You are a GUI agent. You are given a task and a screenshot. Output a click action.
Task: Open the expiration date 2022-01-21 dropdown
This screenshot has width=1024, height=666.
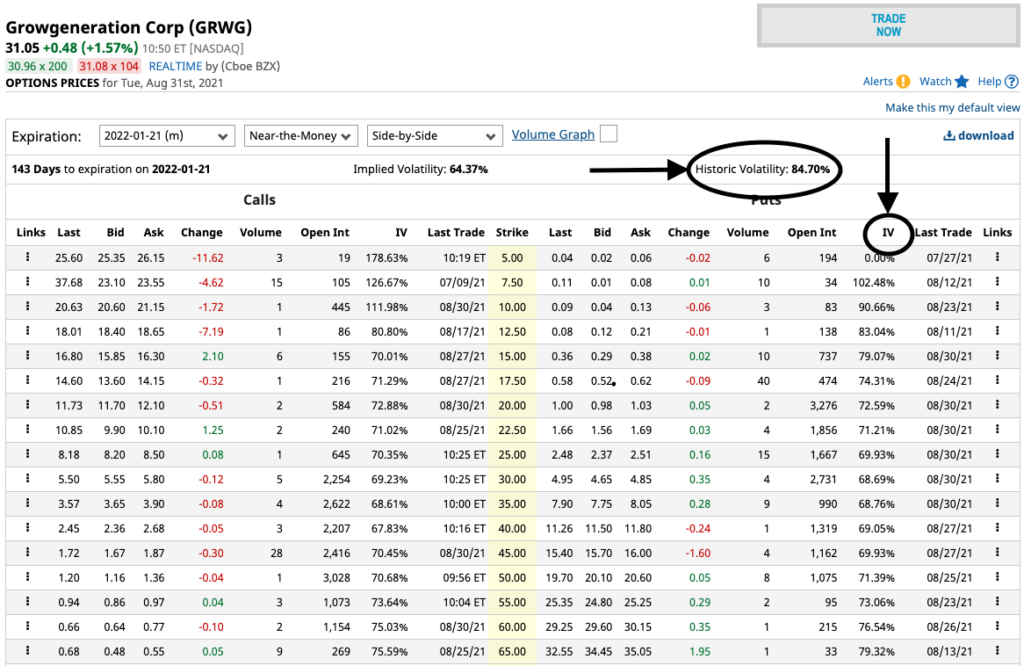[x=167, y=136]
